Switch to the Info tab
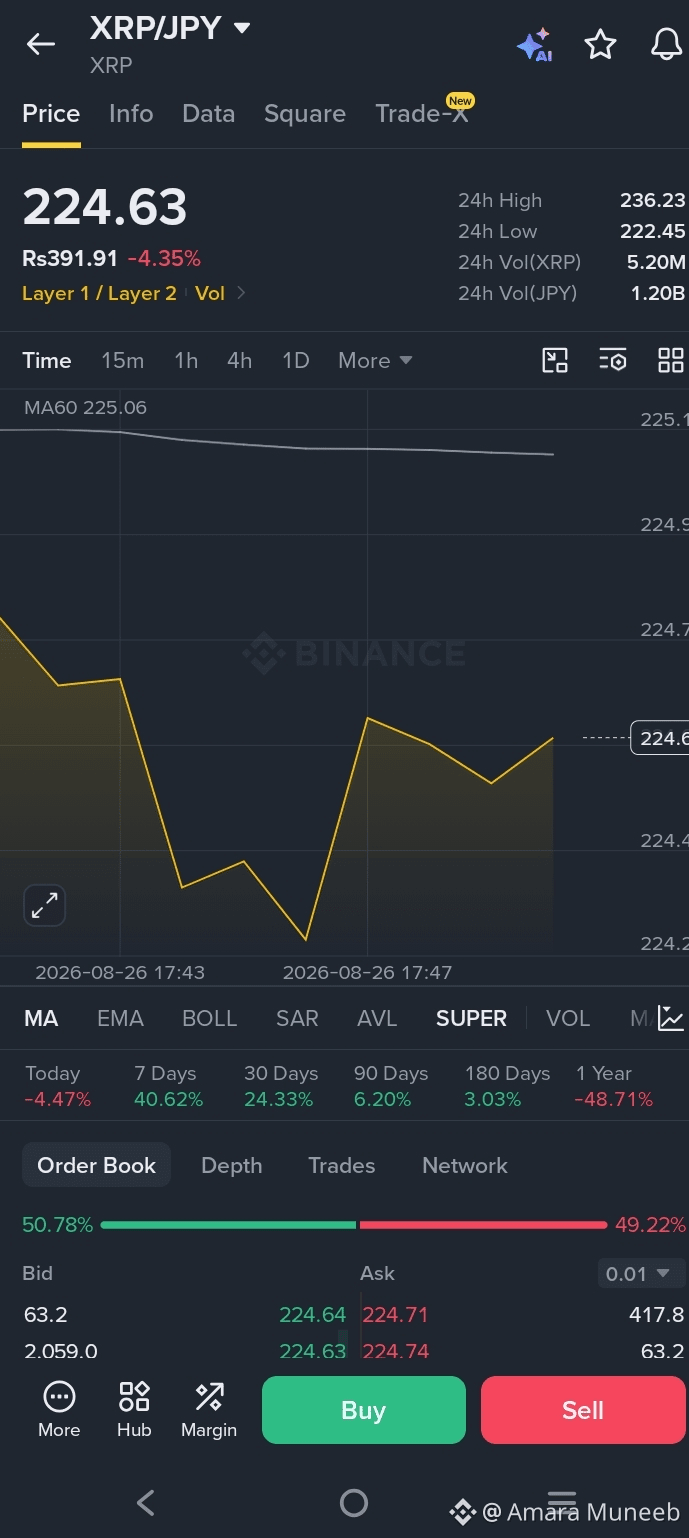Screen dimensions: 689x1538 click(x=131, y=114)
